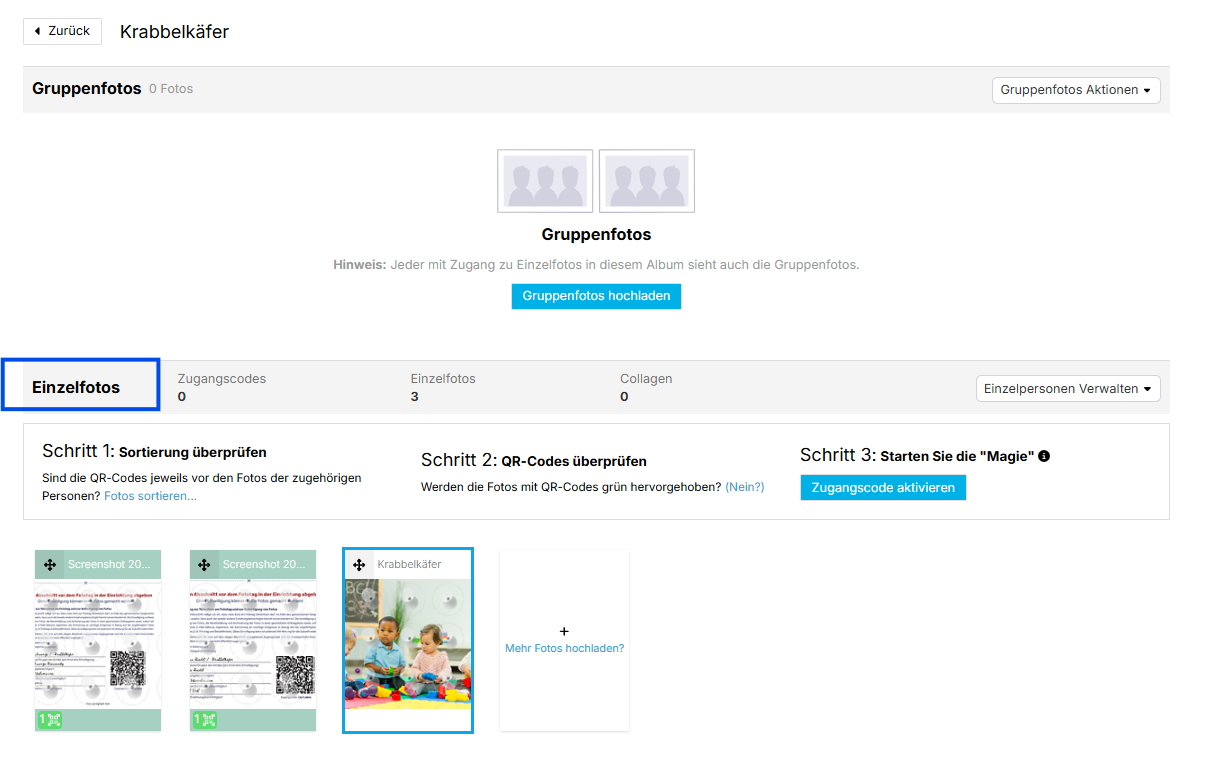Click the info icon beside Schritt 3
Viewport: 1213px width, 783px height.
tap(1044, 456)
